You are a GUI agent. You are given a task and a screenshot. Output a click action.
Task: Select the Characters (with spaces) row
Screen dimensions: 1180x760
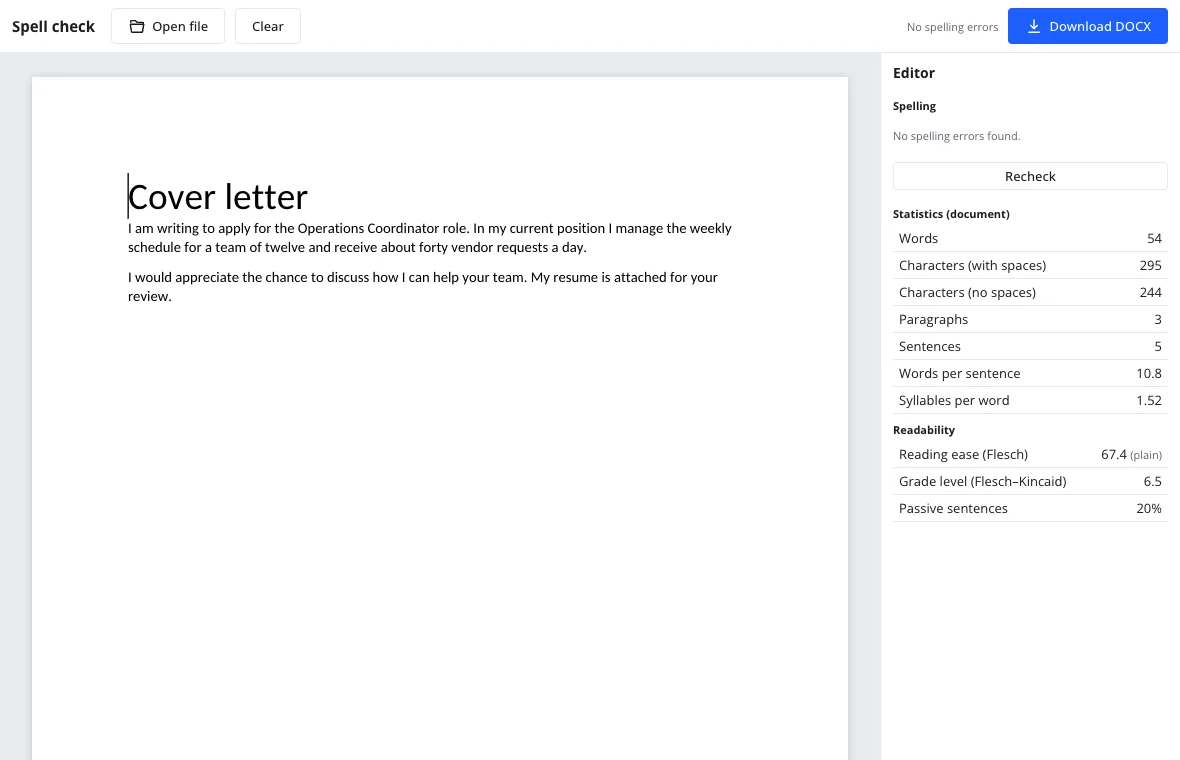click(1029, 266)
